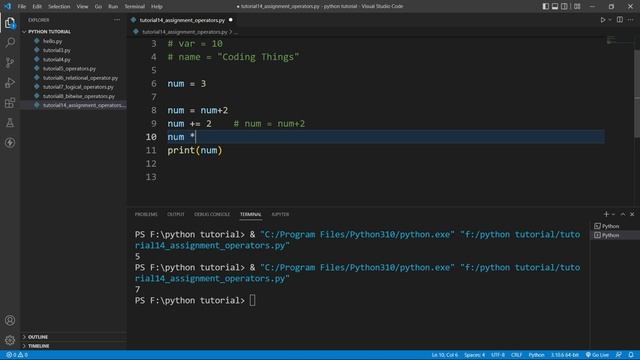Run the Python file with play button

pyautogui.click(x=602, y=20)
